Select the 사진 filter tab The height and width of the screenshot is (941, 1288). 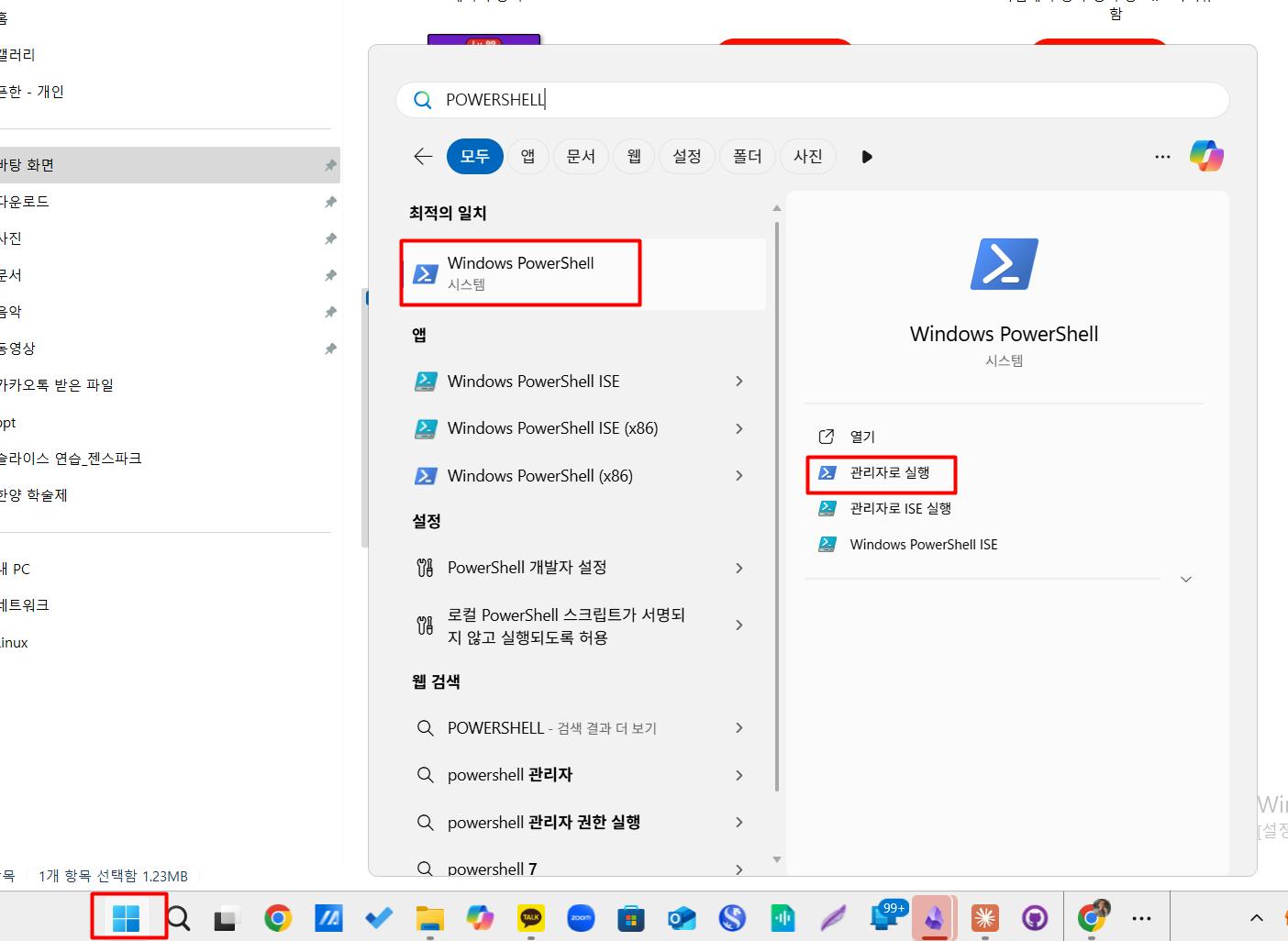808,156
